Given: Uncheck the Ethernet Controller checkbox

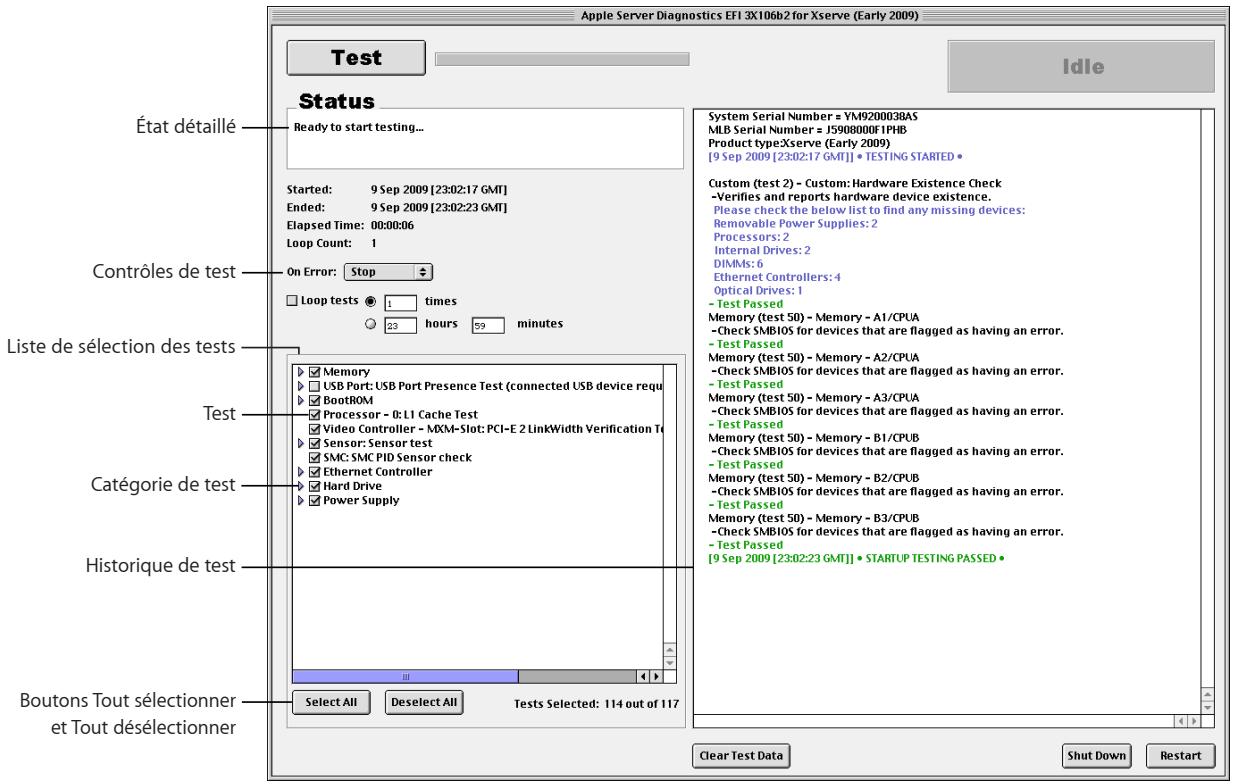Looking at the screenshot, I should pyautogui.click(x=316, y=471).
